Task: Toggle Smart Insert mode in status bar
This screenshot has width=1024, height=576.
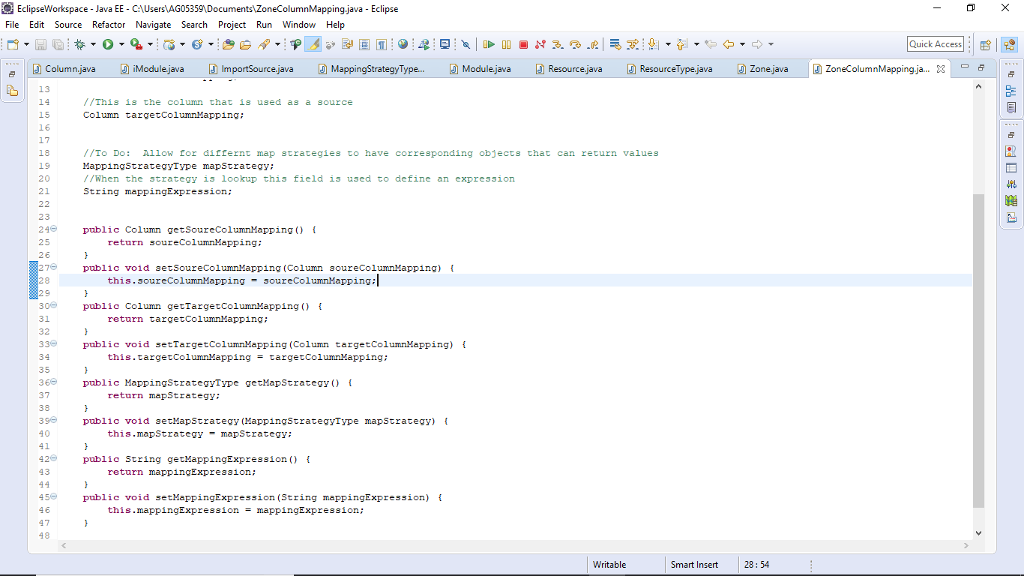Action: 697,564
